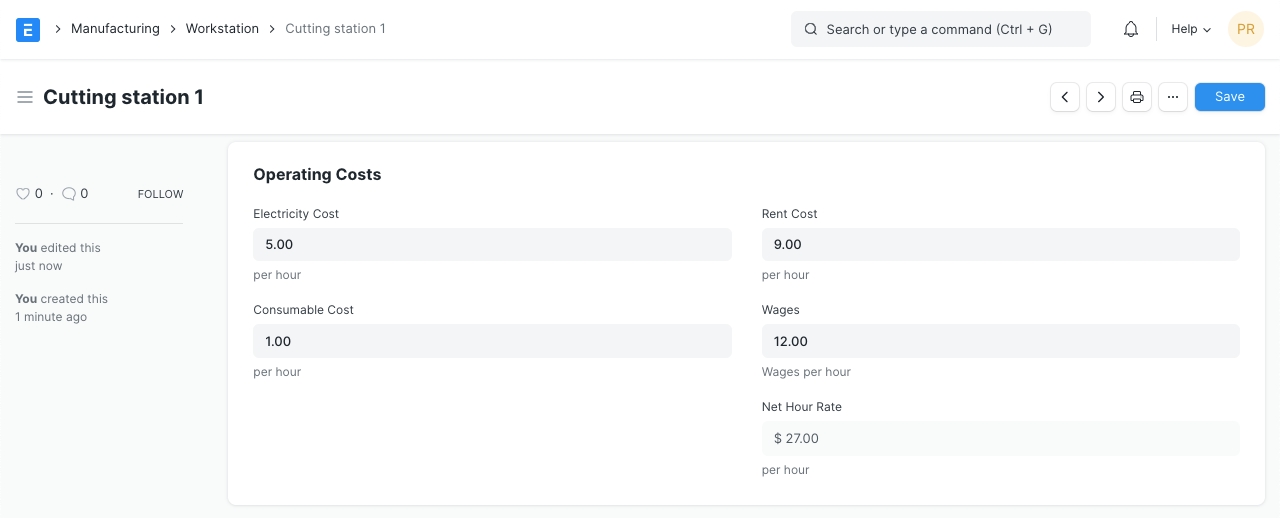1280x518 pixels.
Task: Like this document with heart icon
Action: point(23,194)
